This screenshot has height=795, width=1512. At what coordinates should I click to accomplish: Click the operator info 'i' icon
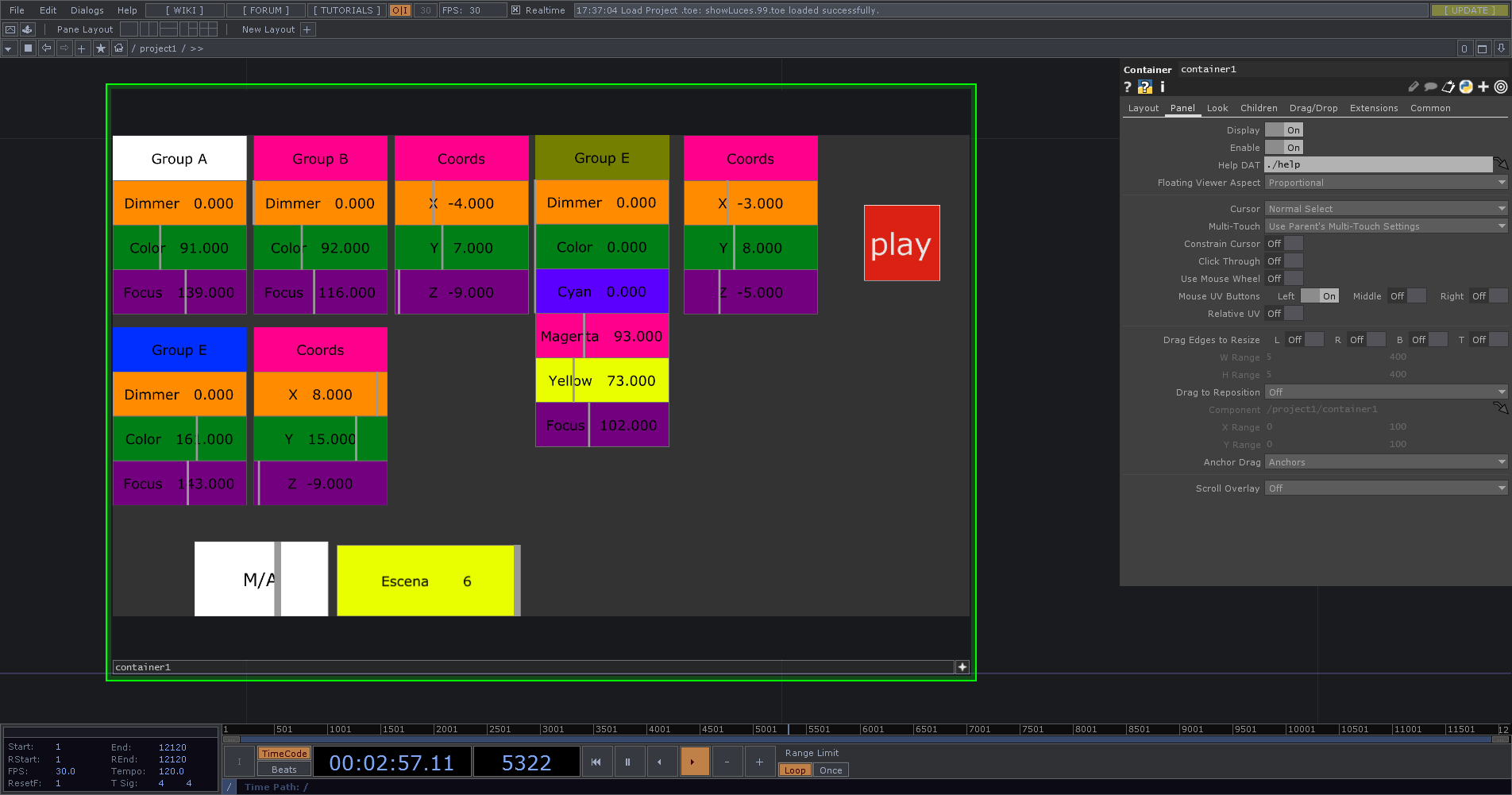pyautogui.click(x=1162, y=87)
